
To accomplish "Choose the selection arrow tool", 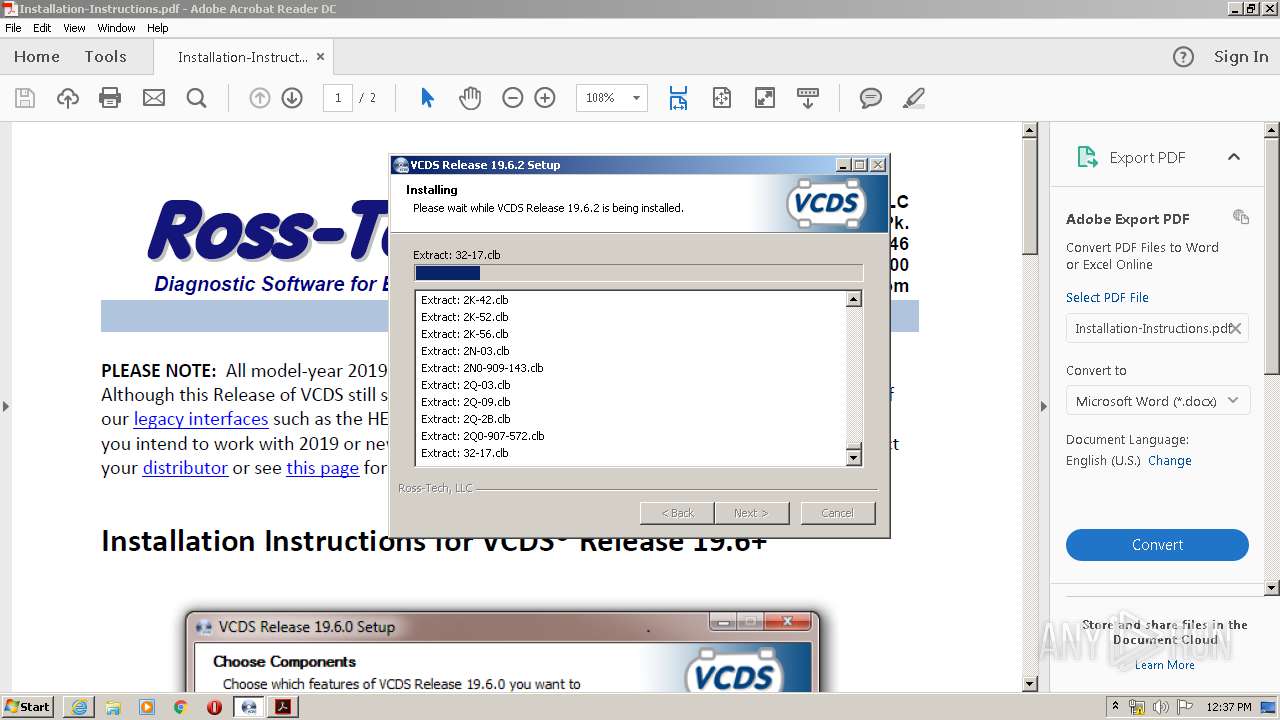I will coord(427,98).
